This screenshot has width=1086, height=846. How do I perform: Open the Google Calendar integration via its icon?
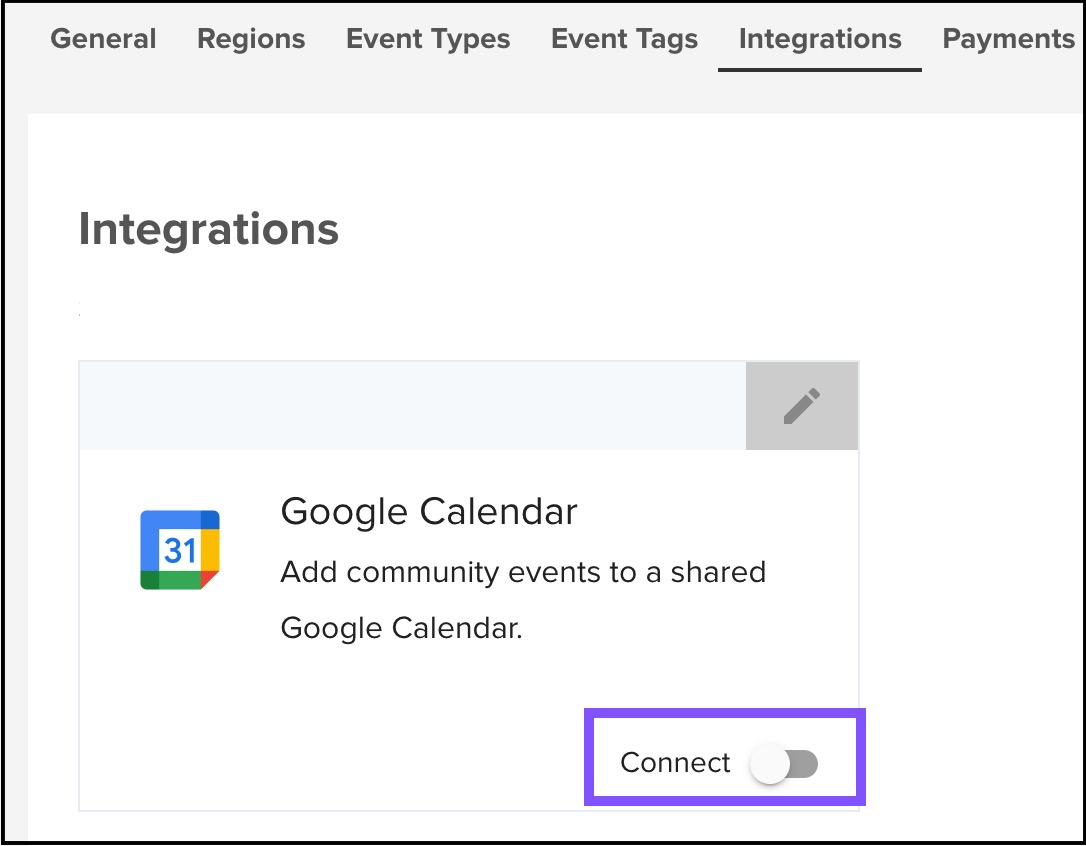click(180, 549)
